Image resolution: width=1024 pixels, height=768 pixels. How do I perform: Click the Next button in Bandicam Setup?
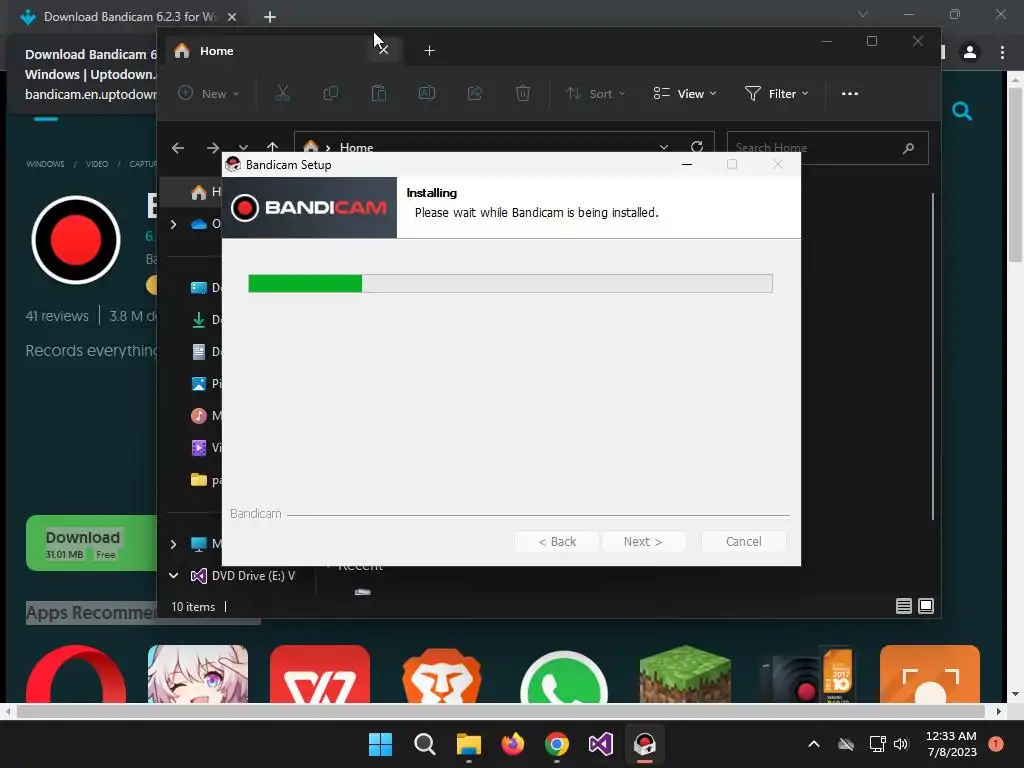643,541
